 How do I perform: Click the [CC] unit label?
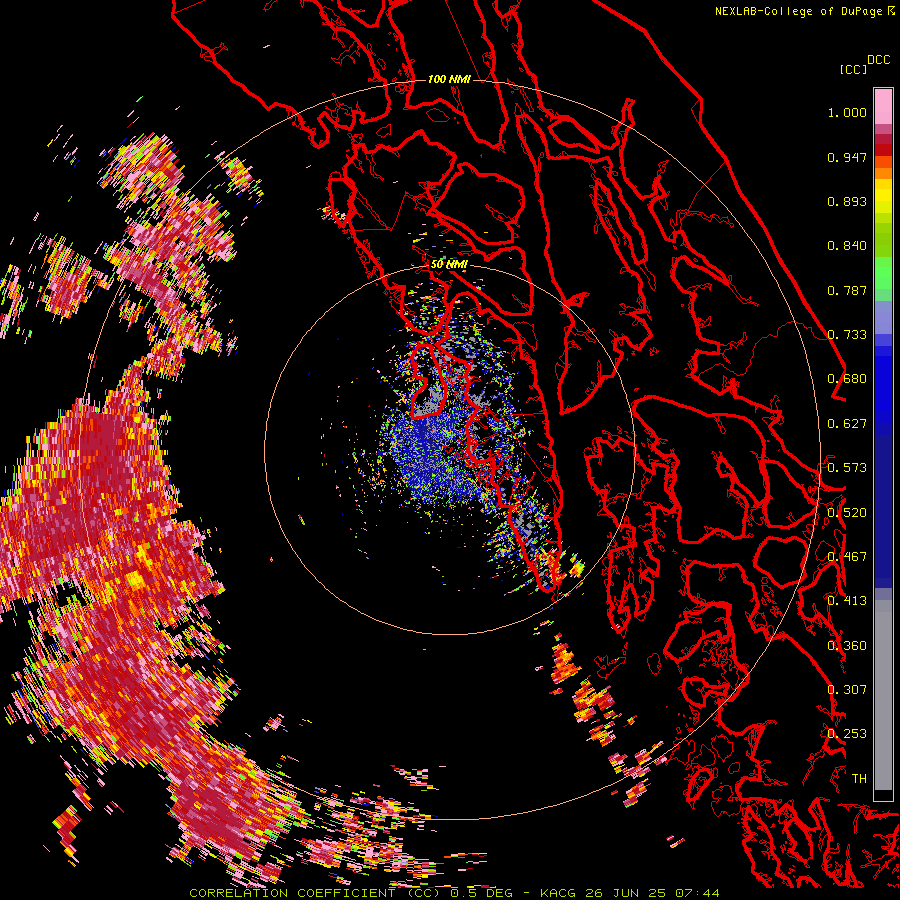click(853, 69)
